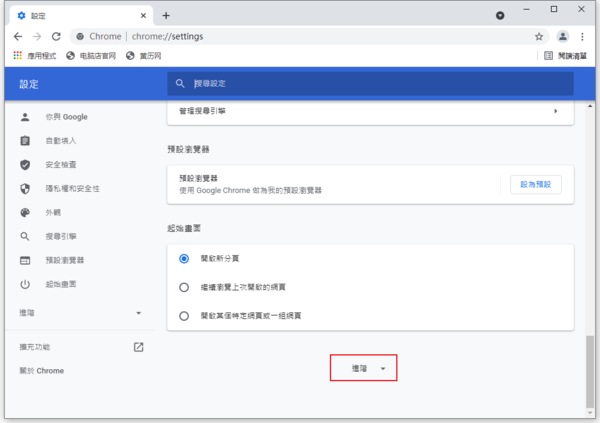Open a new tab with plus button
This screenshot has height=423, width=600.
coord(166,15)
